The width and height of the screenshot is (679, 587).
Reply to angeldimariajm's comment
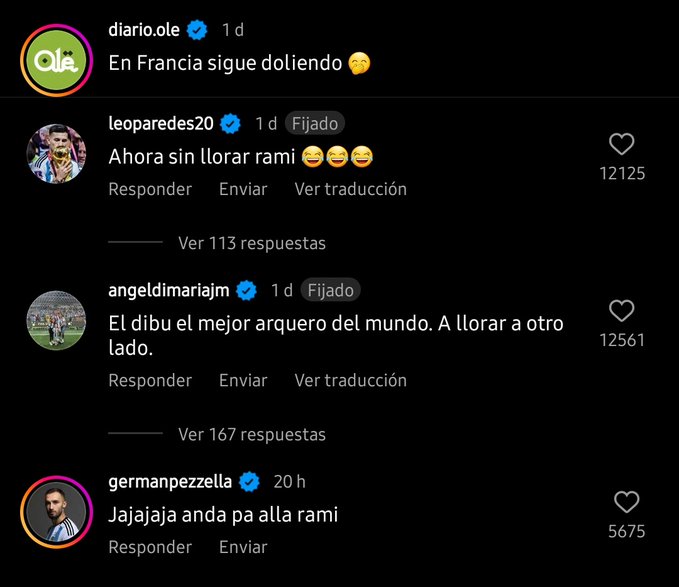click(150, 380)
